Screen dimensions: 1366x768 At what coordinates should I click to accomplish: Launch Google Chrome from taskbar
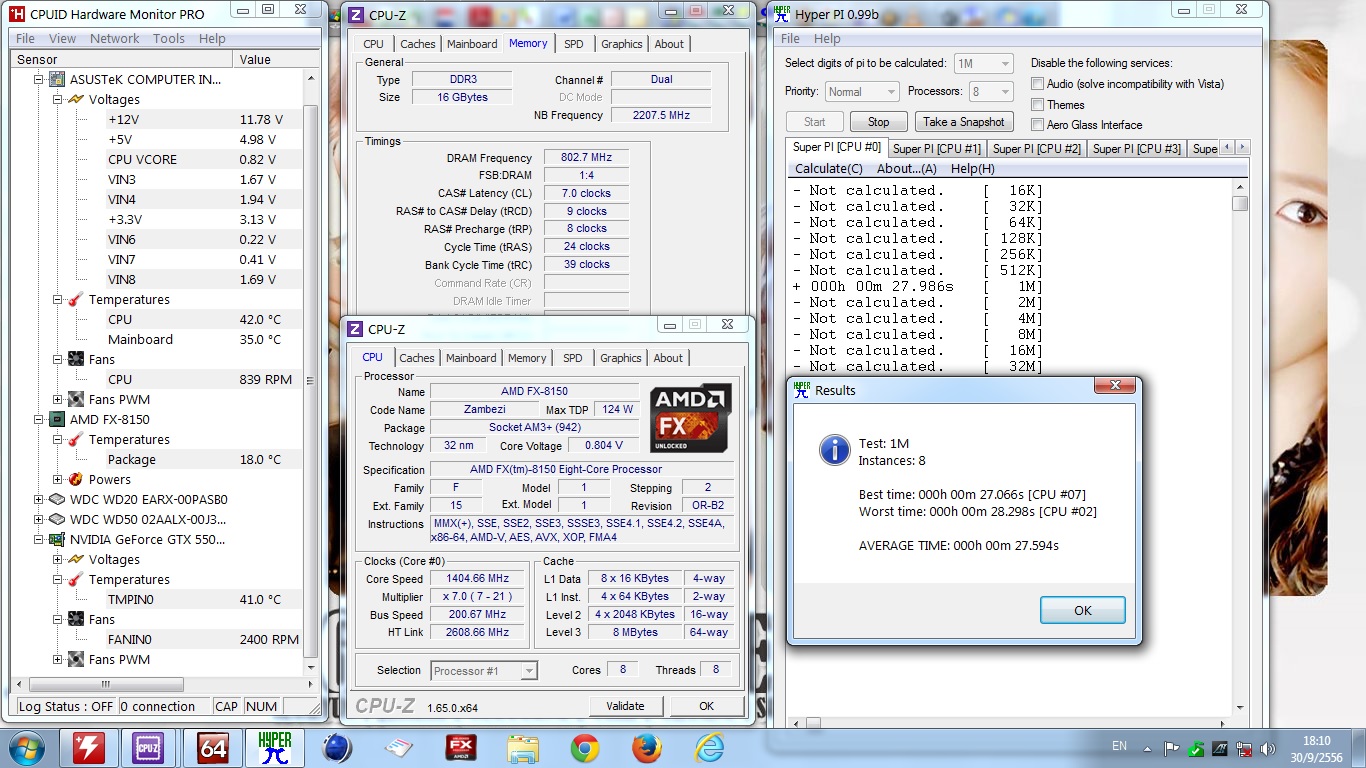pyautogui.click(x=585, y=747)
